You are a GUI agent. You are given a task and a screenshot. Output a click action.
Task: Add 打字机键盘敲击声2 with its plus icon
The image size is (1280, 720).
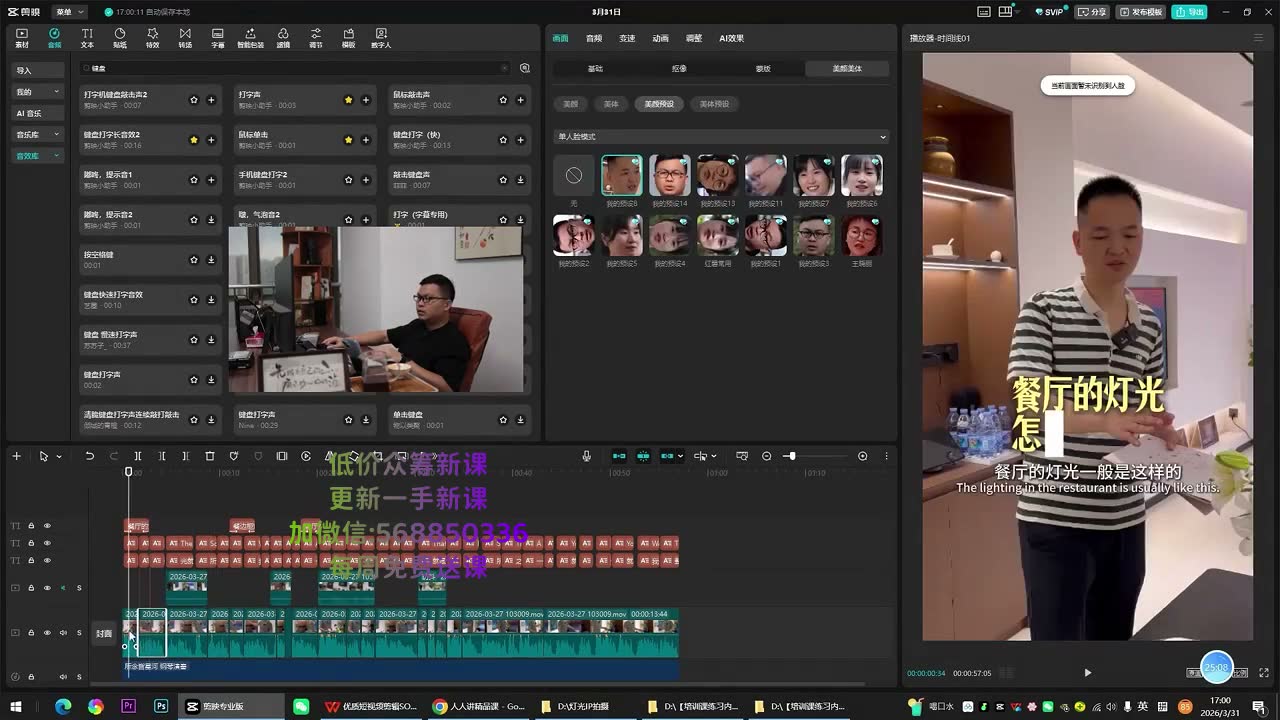coord(211,100)
